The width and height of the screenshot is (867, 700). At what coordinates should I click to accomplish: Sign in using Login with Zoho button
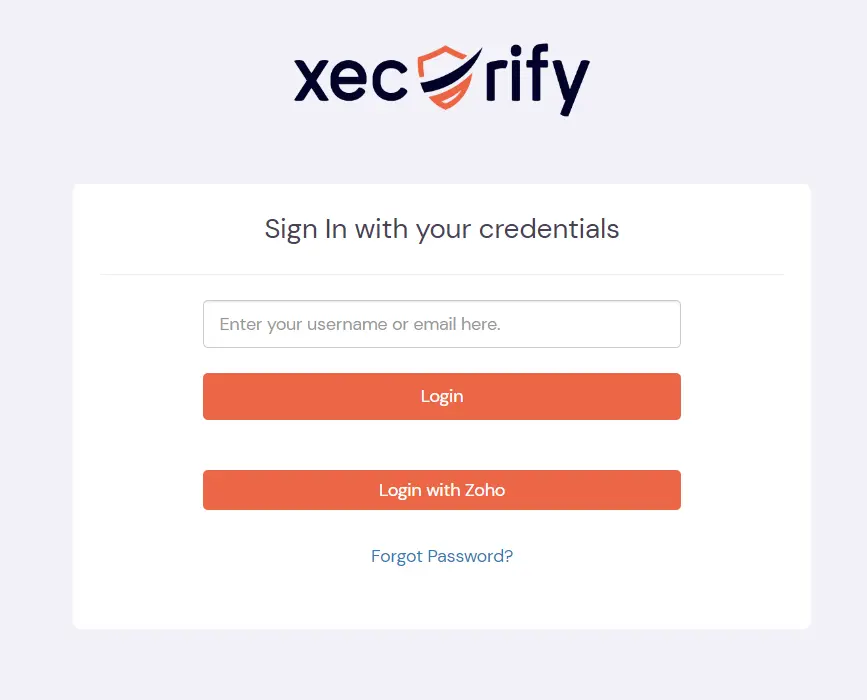442,490
